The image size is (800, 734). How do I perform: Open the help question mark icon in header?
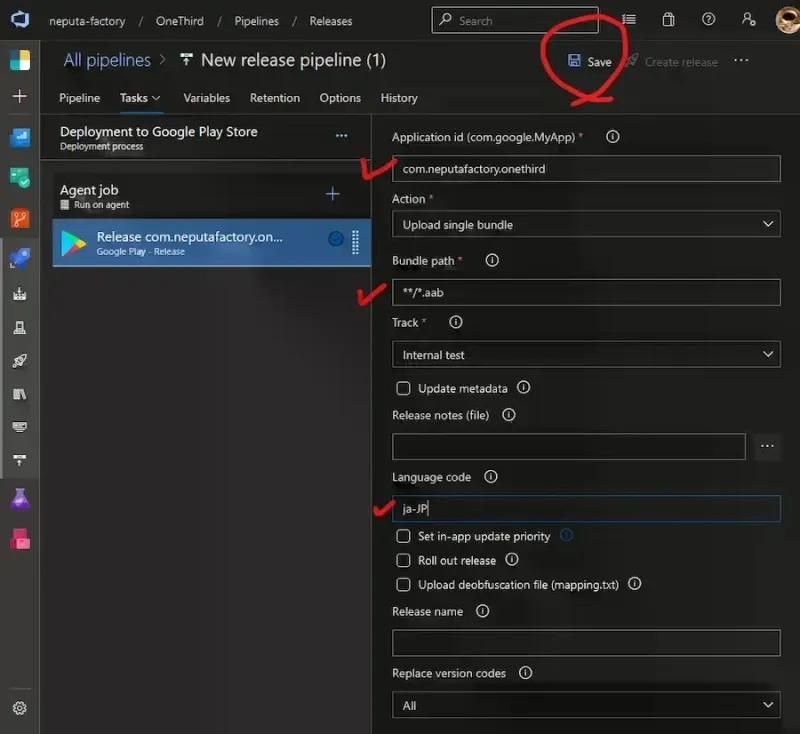coord(709,20)
